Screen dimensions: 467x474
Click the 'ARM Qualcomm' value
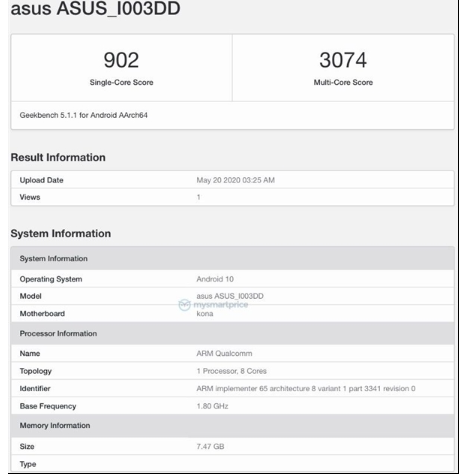[224, 354]
